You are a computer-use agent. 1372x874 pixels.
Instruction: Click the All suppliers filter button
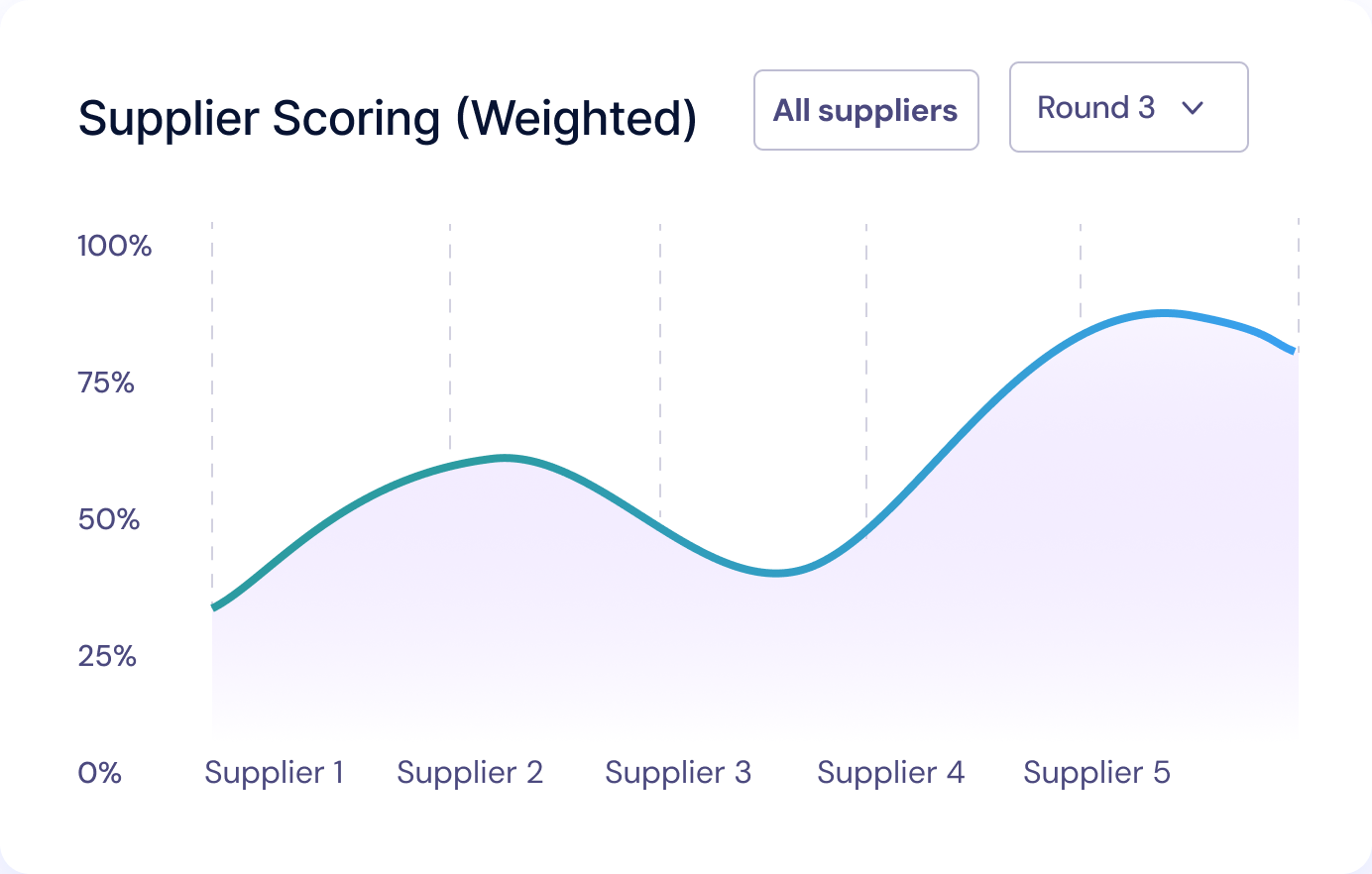[x=865, y=109]
